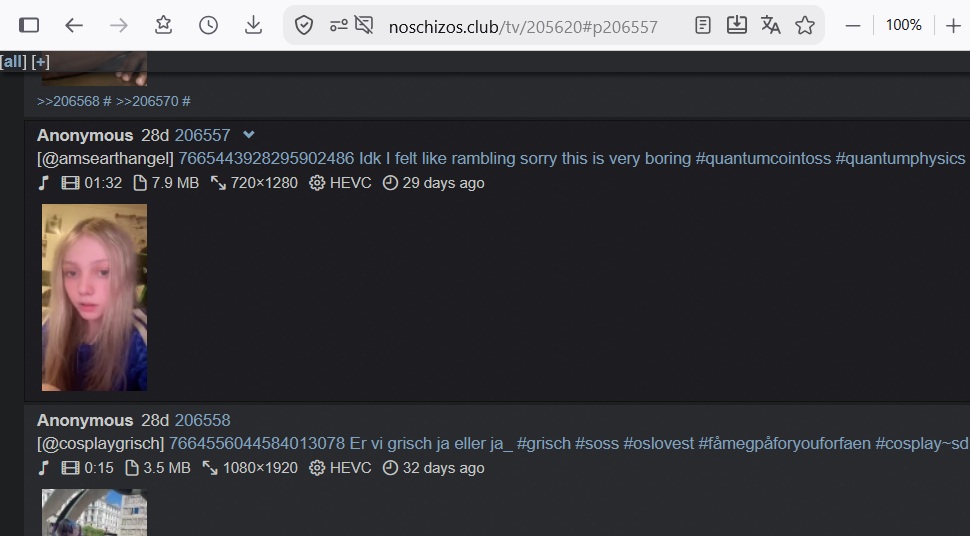Bookmark this page with the star
970x536 pixels.
(x=805, y=25)
